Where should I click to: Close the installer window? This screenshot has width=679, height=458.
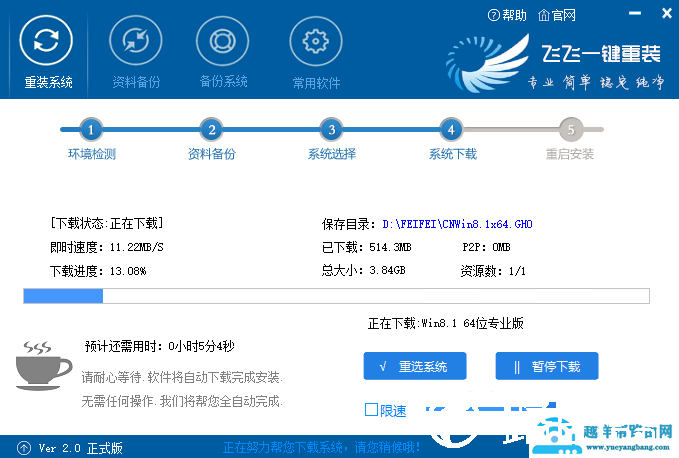(x=667, y=13)
